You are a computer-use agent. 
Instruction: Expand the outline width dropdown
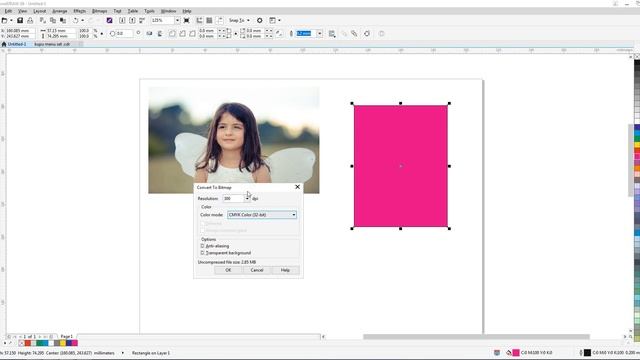(320, 33)
